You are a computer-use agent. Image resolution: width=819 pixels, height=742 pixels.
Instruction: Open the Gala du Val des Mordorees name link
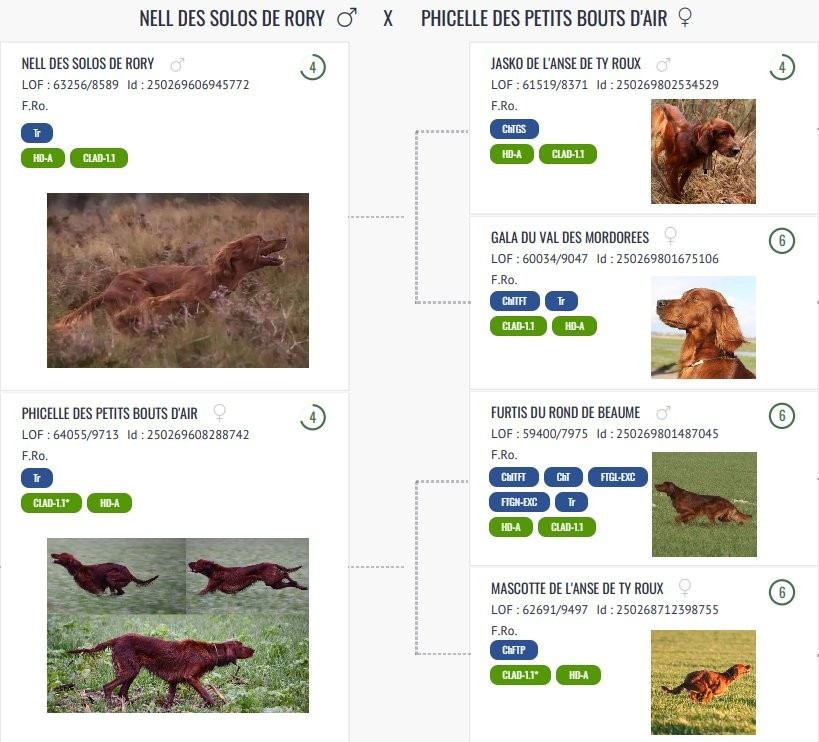(570, 237)
